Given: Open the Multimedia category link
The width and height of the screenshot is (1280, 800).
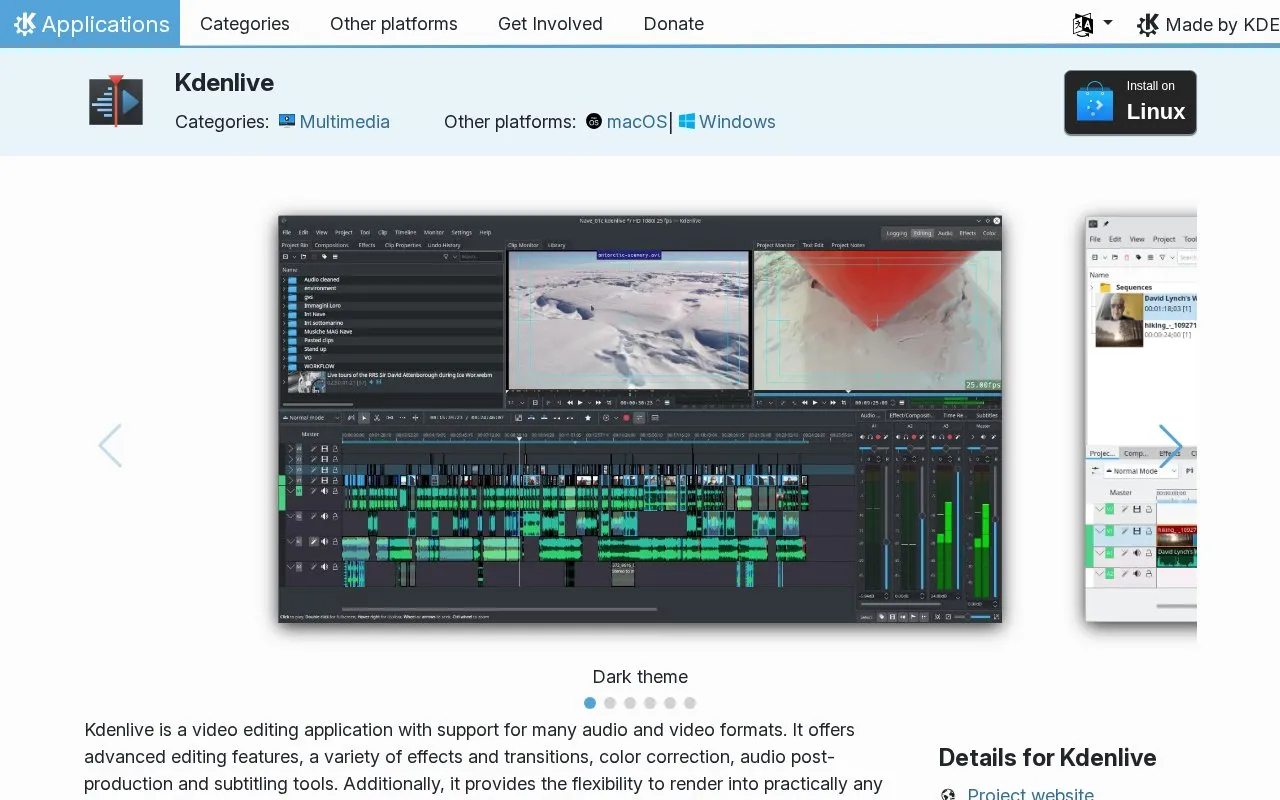Looking at the screenshot, I should [x=334, y=122].
